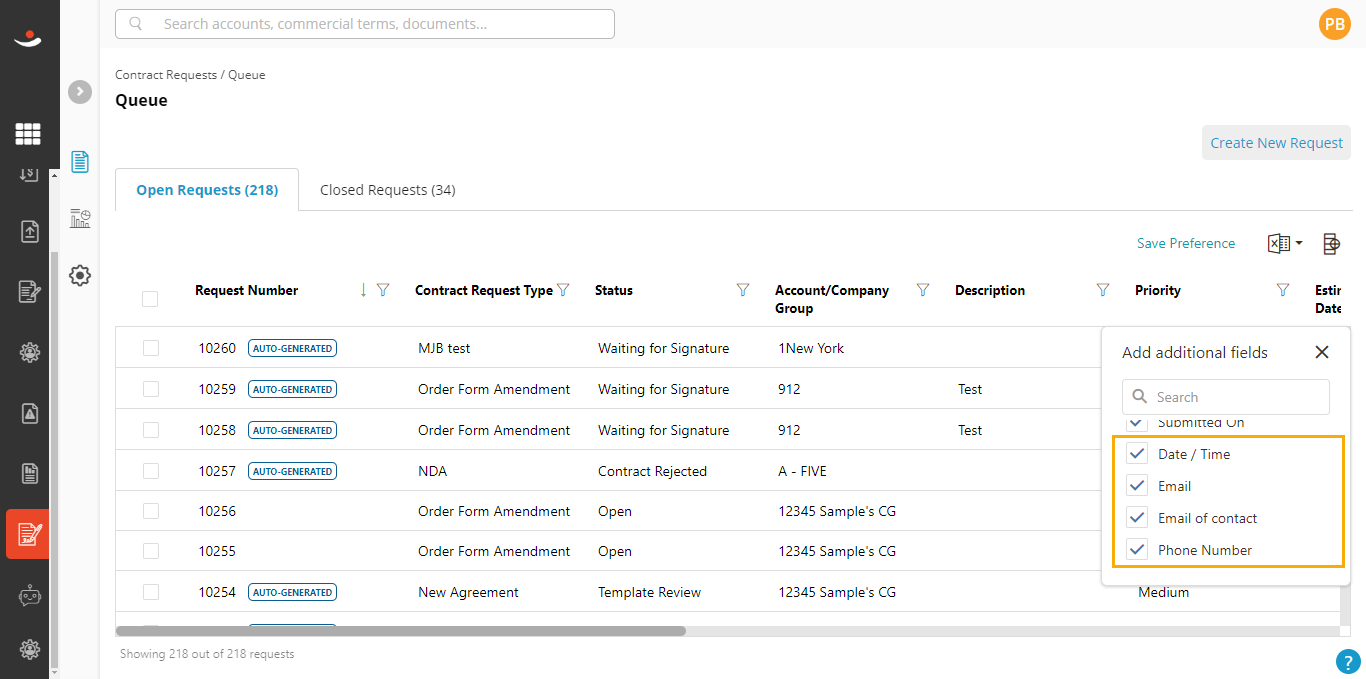Open the robot automation sidebar icon
This screenshot has width=1366, height=679.
[29, 595]
